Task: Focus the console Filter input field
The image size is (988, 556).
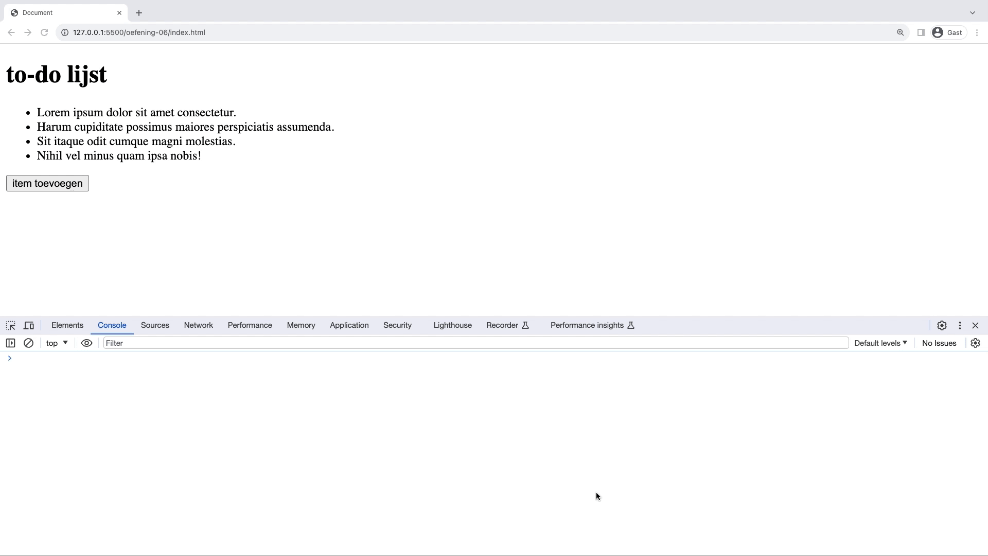Action: [475, 343]
